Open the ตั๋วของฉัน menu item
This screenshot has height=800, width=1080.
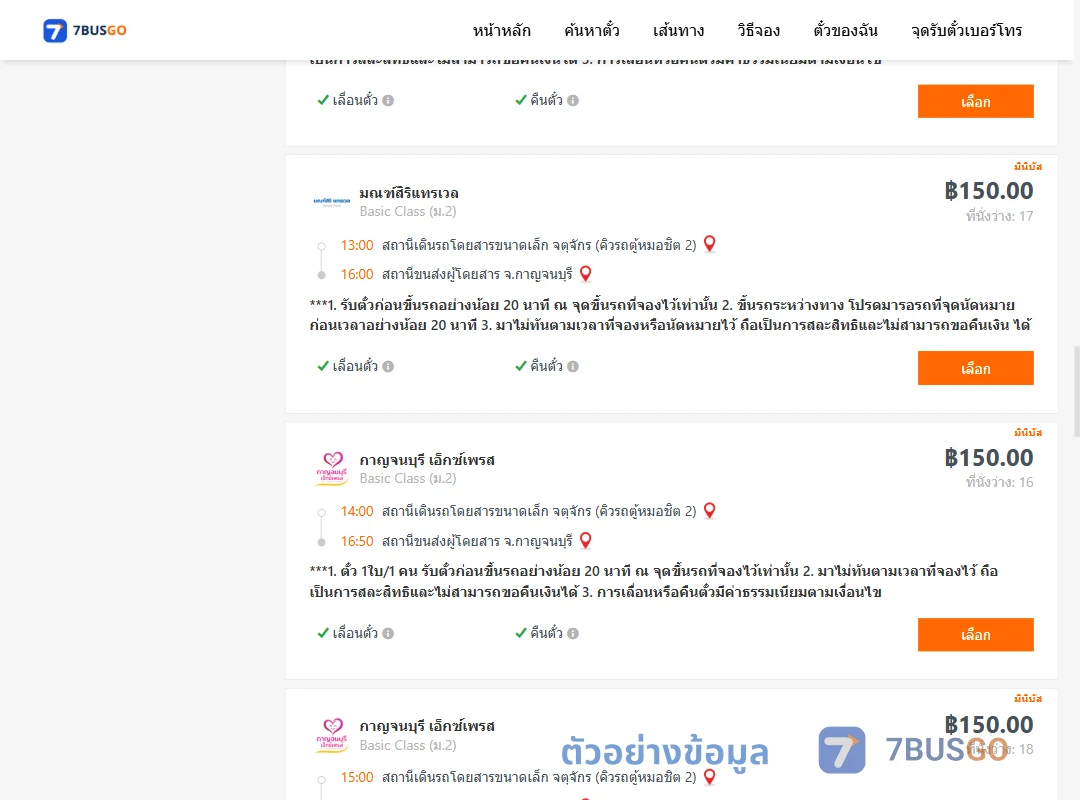pos(845,30)
